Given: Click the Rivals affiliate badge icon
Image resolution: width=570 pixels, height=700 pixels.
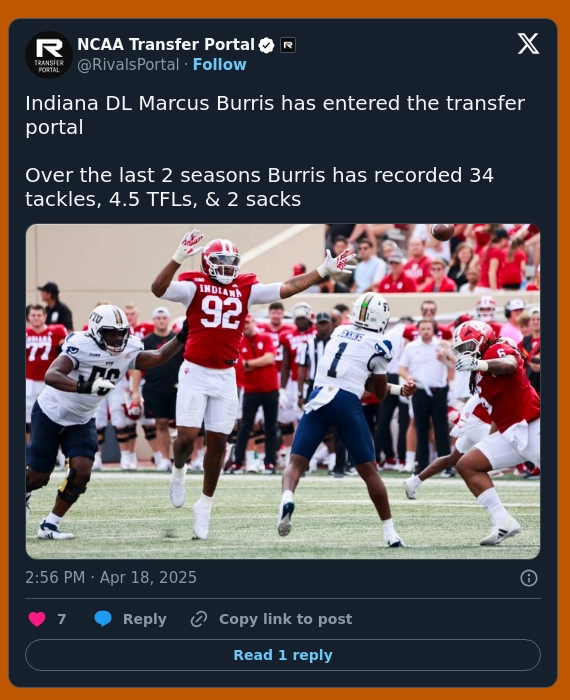Looking at the screenshot, I should click(x=287, y=45).
